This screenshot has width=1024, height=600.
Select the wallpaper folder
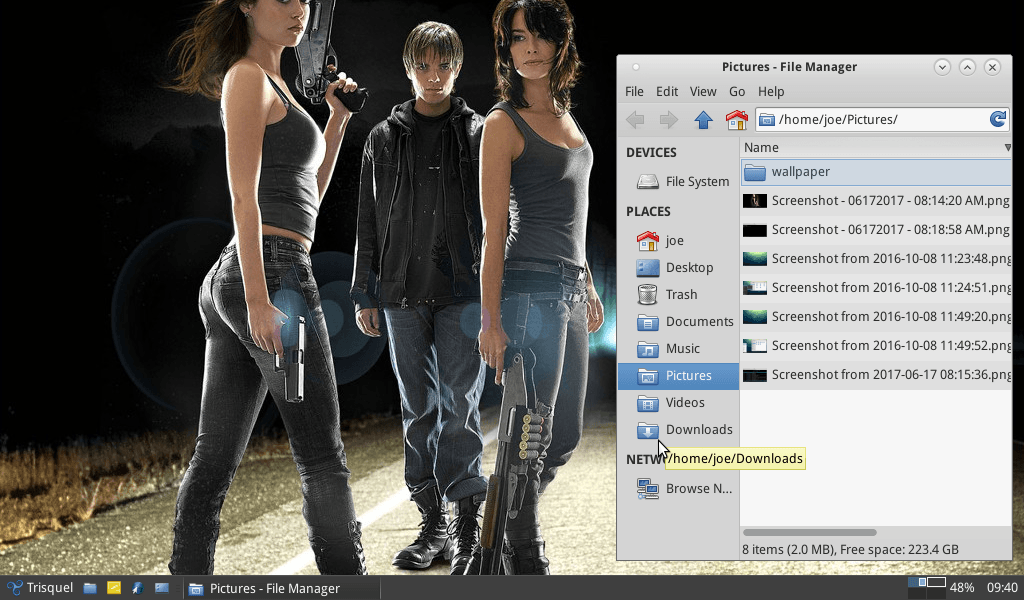[x=876, y=172]
